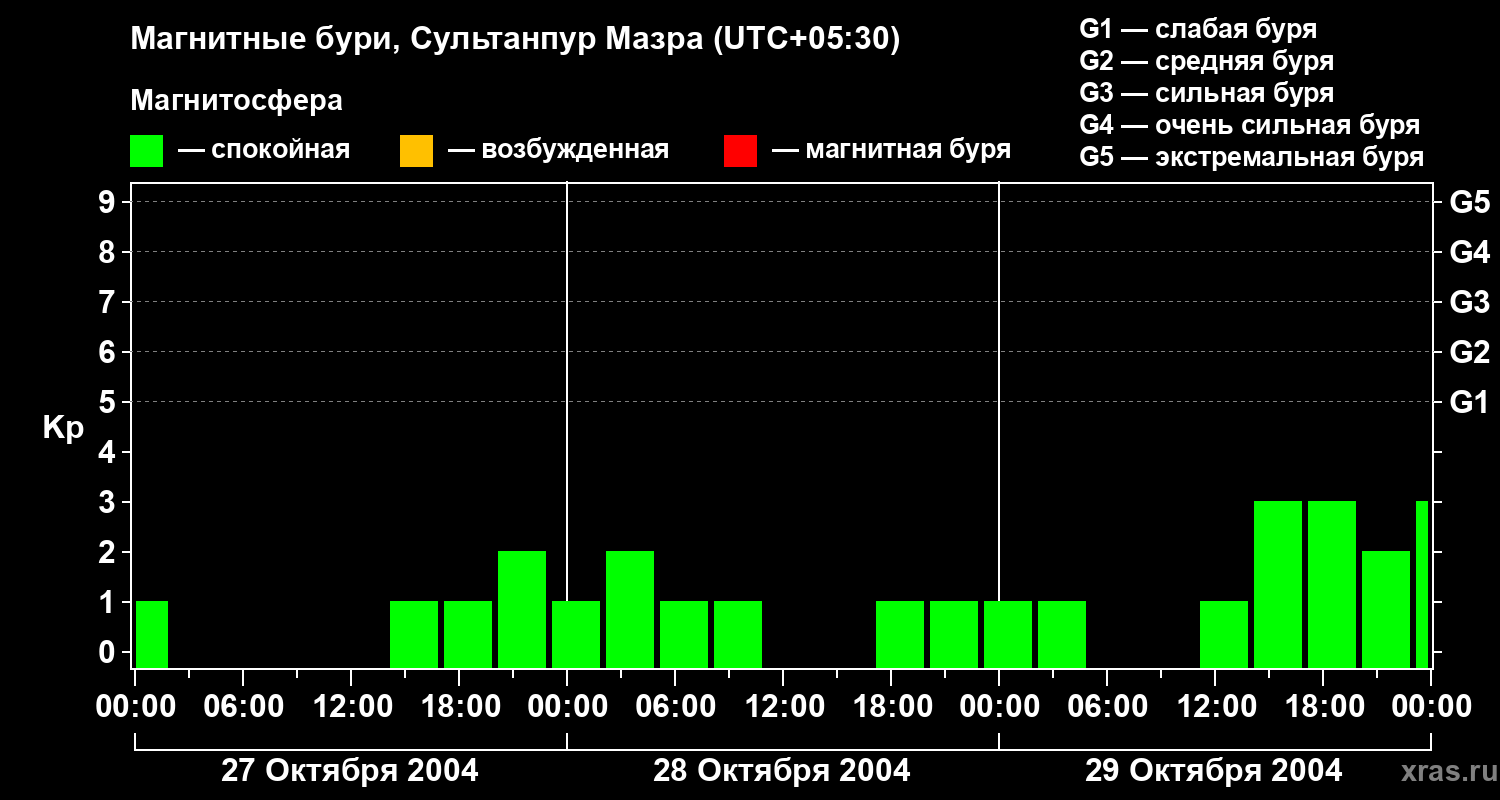This screenshot has height=800, width=1500.
Task: Click the right-axis 'G1' tick label
Action: [x=1470, y=402]
